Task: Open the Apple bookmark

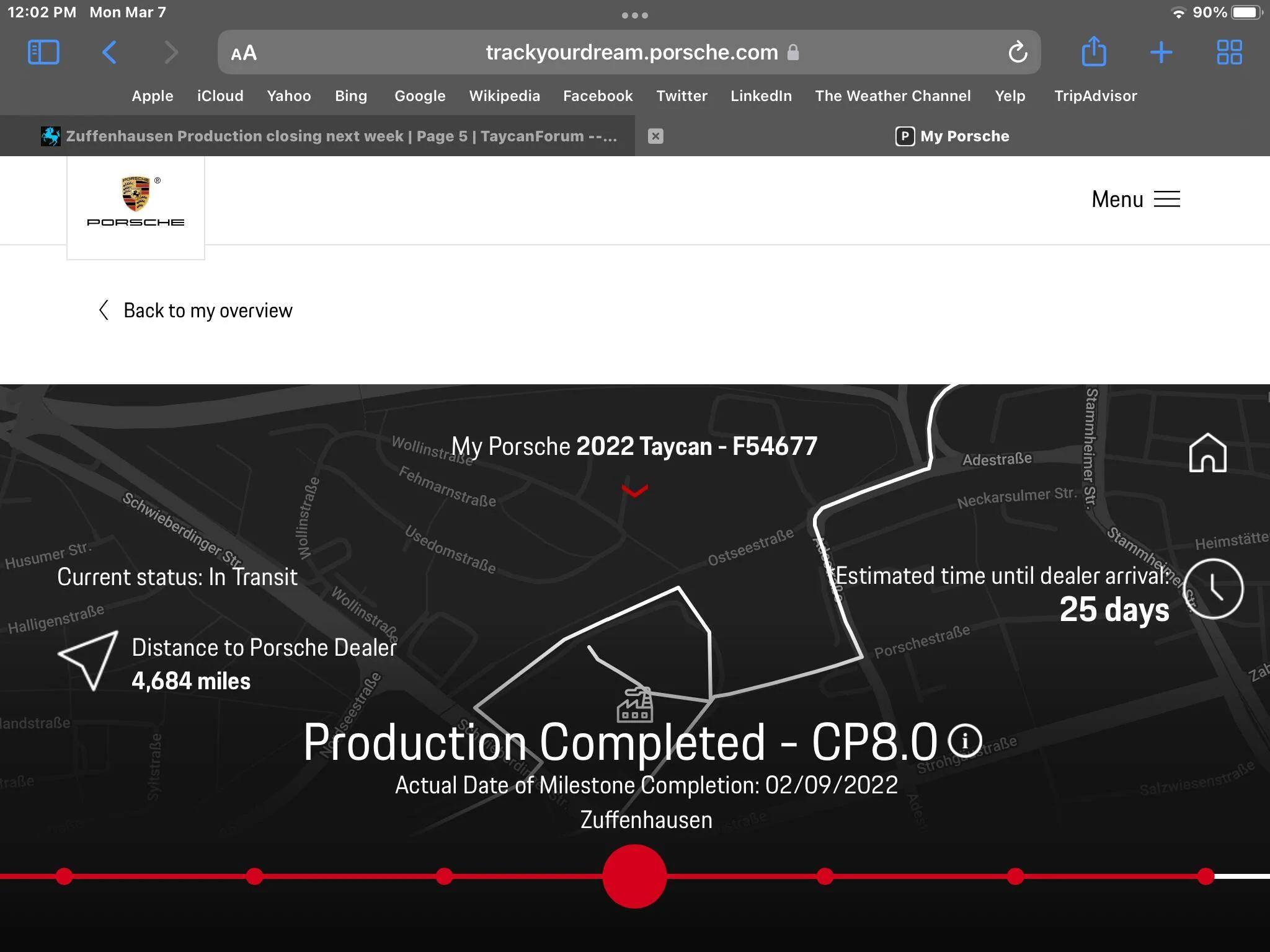Action: [x=153, y=96]
